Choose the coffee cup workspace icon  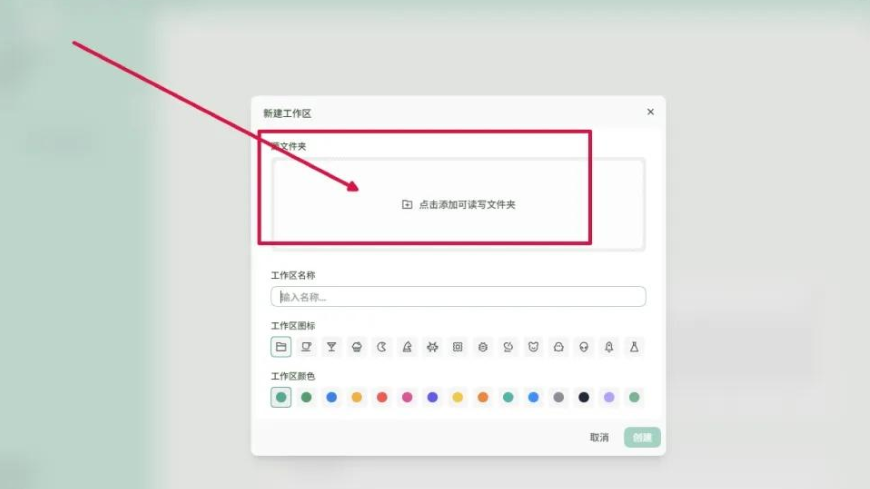(306, 347)
